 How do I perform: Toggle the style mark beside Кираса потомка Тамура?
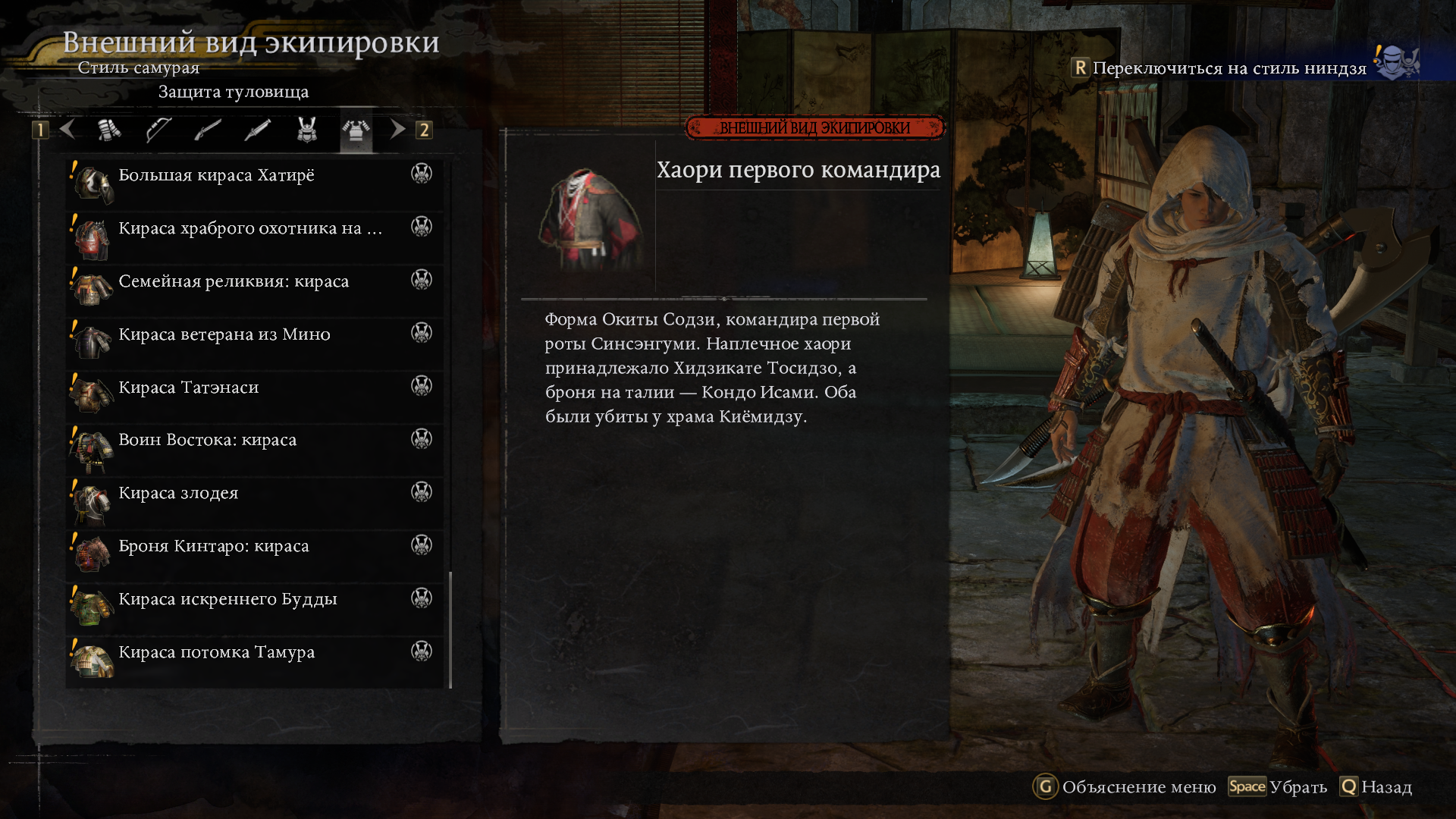point(422,651)
